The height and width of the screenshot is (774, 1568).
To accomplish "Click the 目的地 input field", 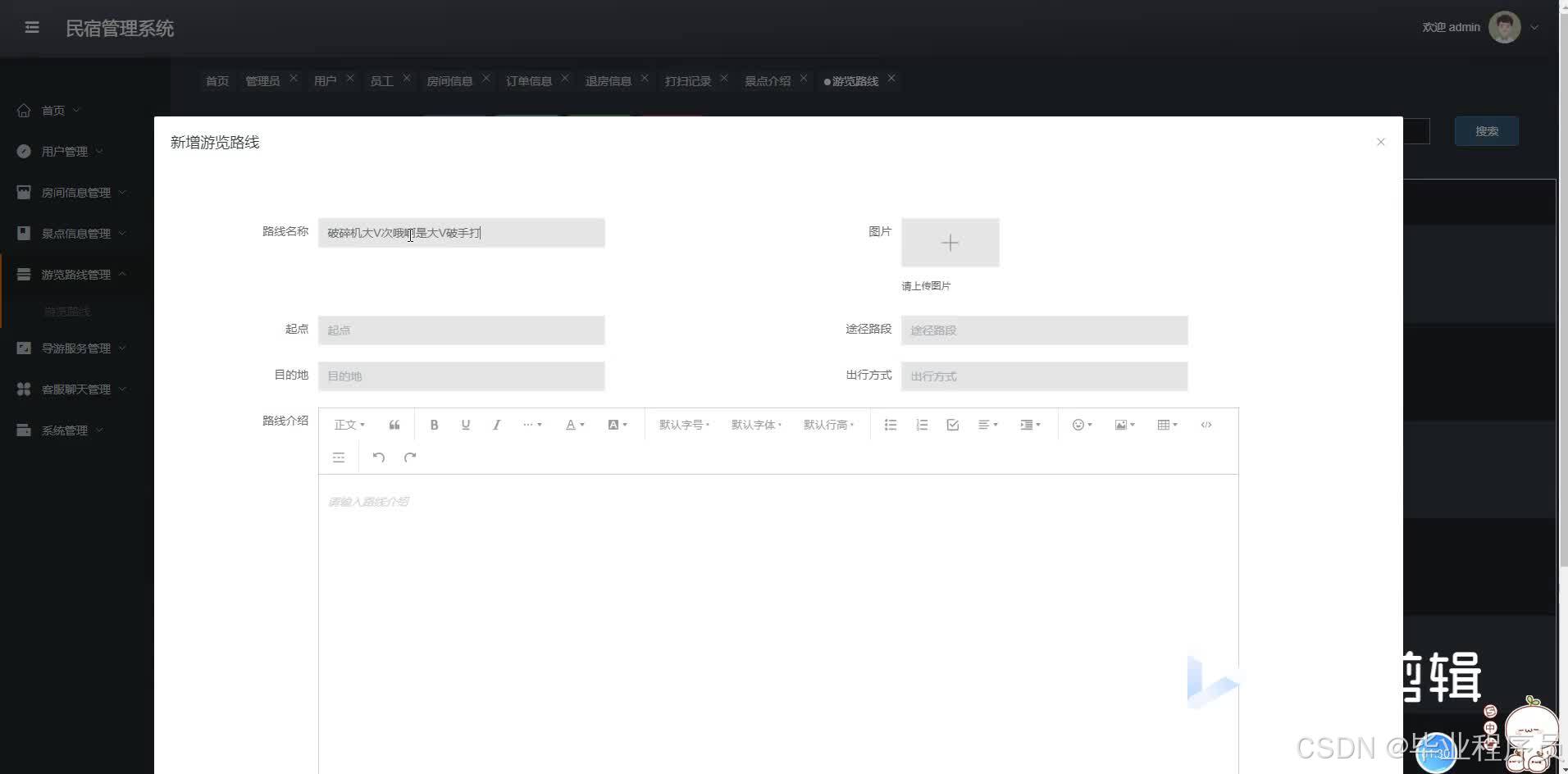I will pos(461,376).
